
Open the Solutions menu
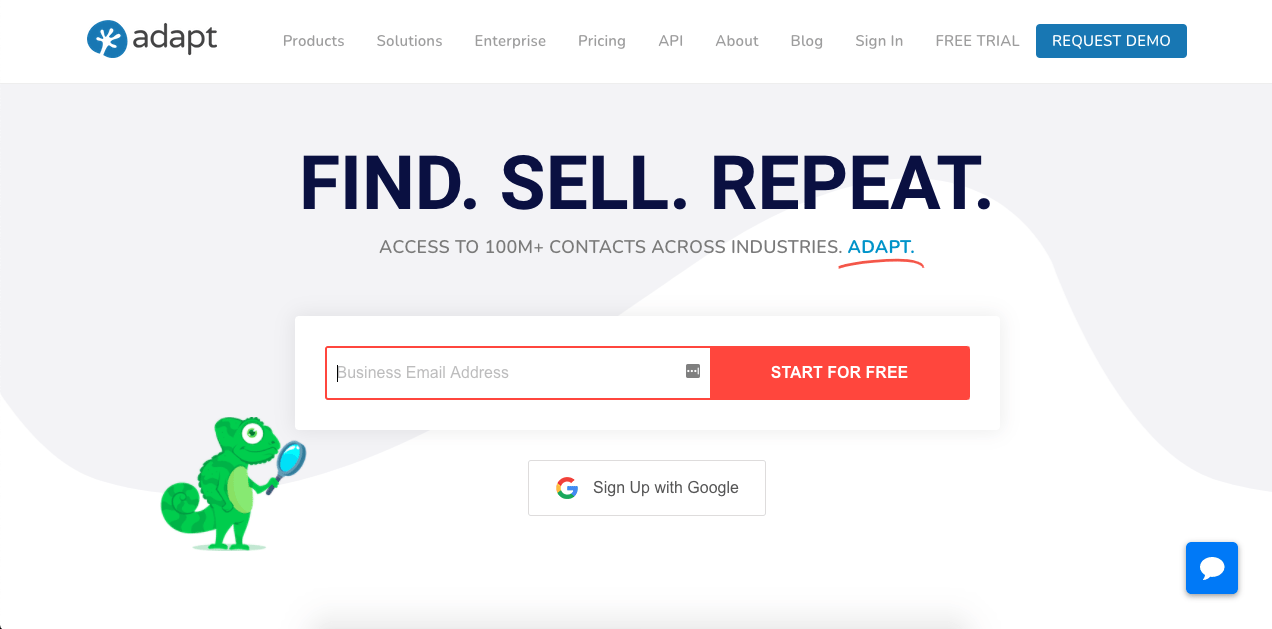pos(409,41)
